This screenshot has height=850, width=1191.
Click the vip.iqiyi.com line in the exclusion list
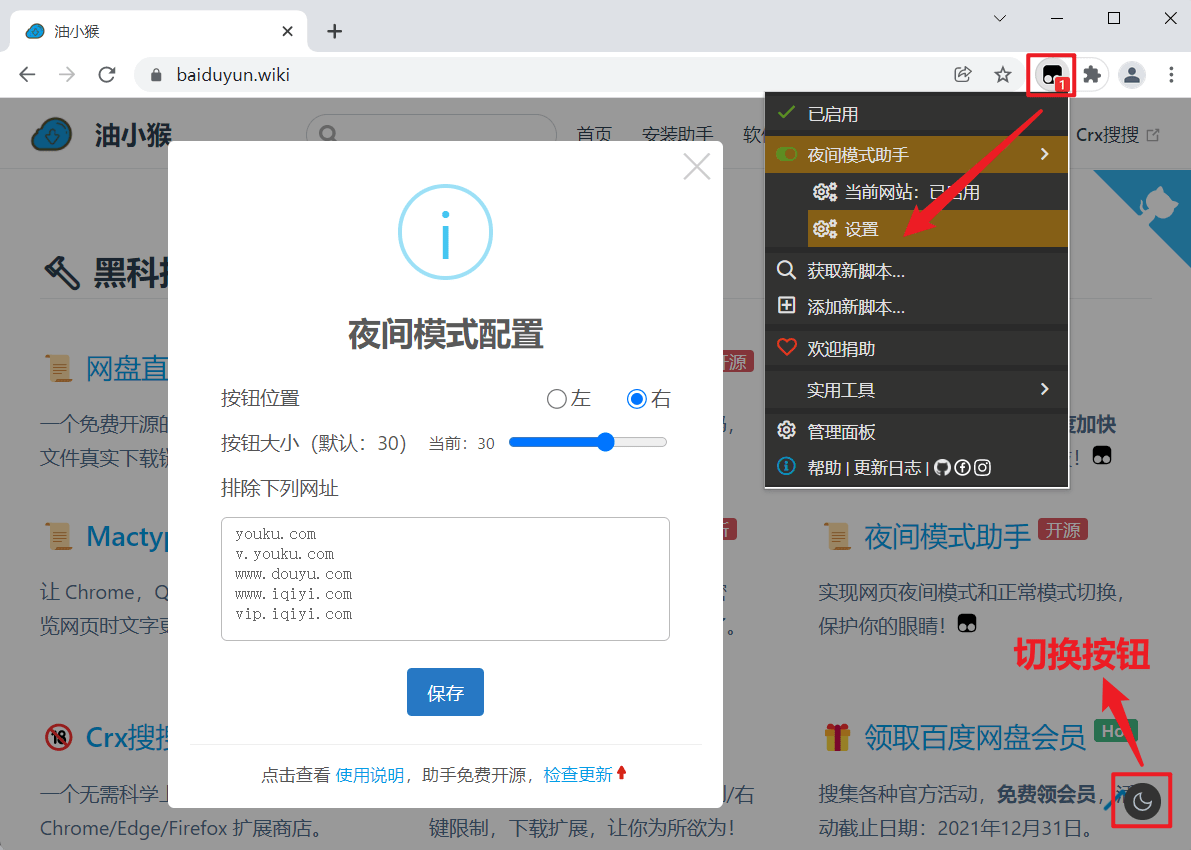(x=294, y=614)
